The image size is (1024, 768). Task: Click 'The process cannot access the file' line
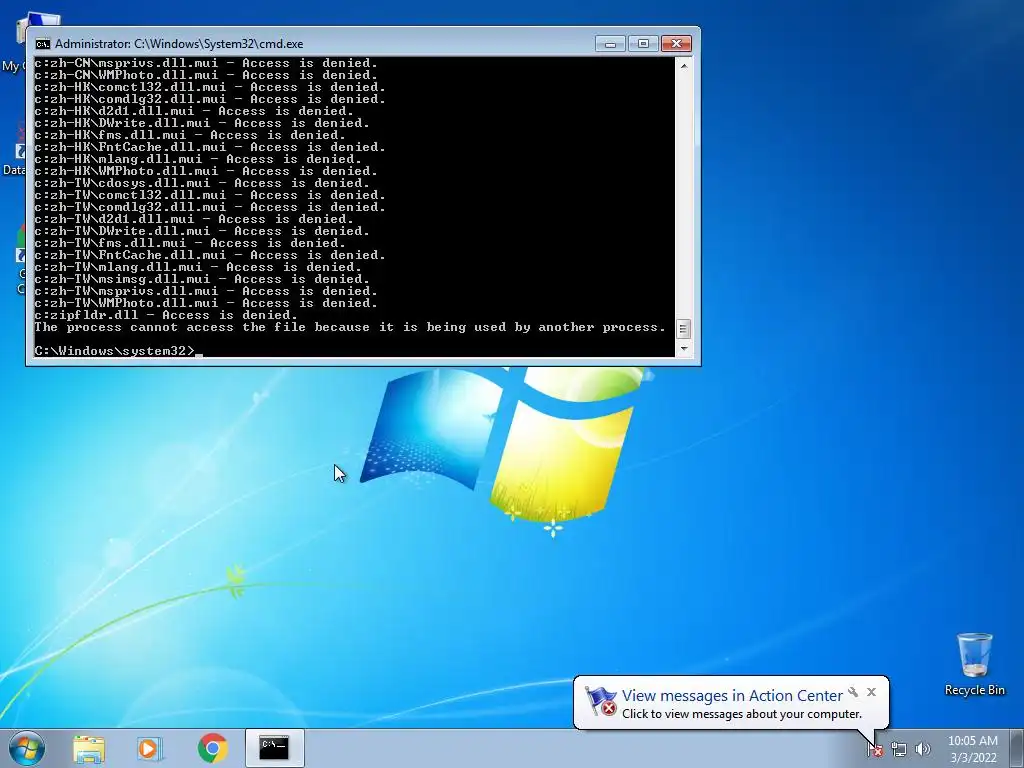(350, 327)
